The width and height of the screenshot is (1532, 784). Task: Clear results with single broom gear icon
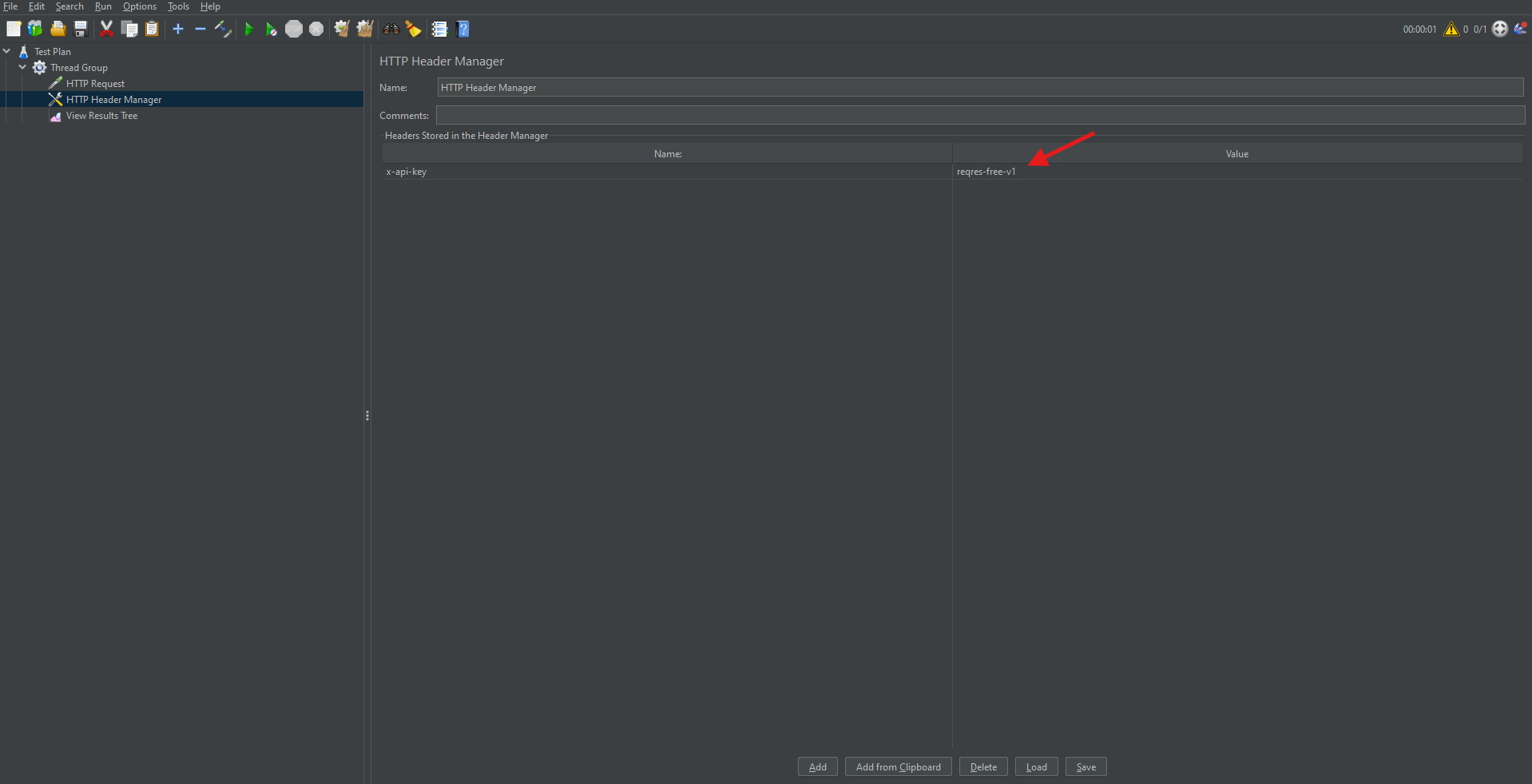pyautogui.click(x=342, y=29)
